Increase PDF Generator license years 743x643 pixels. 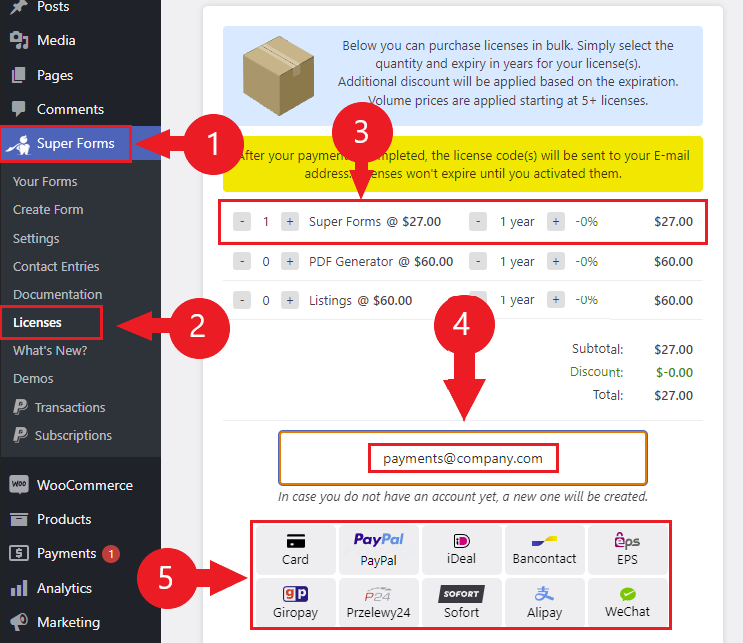pyautogui.click(x=556, y=262)
